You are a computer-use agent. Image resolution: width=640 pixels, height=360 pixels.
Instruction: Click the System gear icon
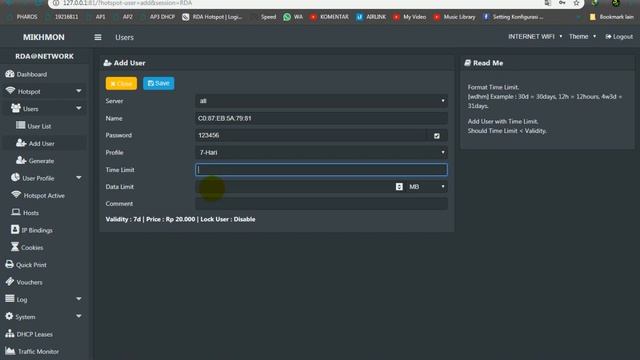pos(9,316)
